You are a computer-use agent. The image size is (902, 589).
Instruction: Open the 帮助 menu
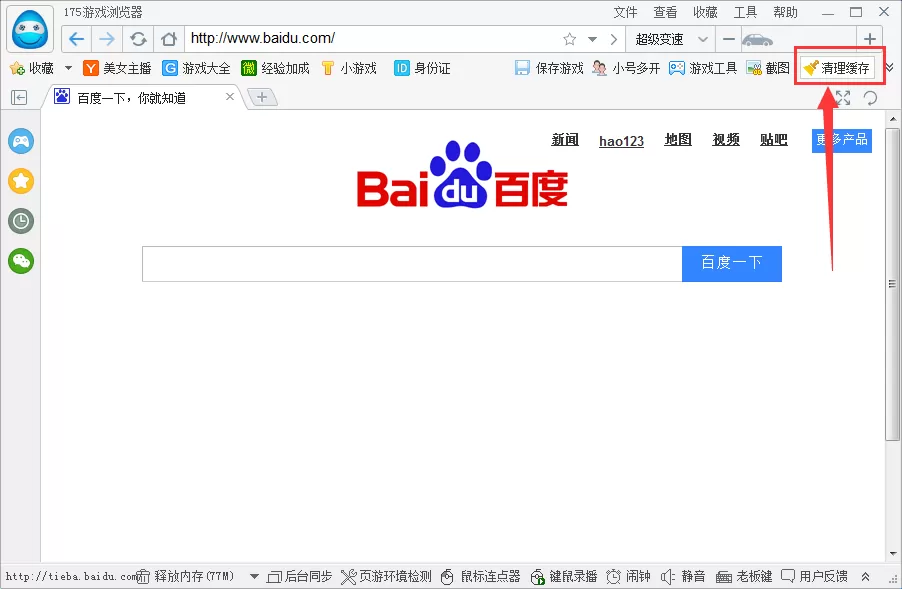point(785,12)
